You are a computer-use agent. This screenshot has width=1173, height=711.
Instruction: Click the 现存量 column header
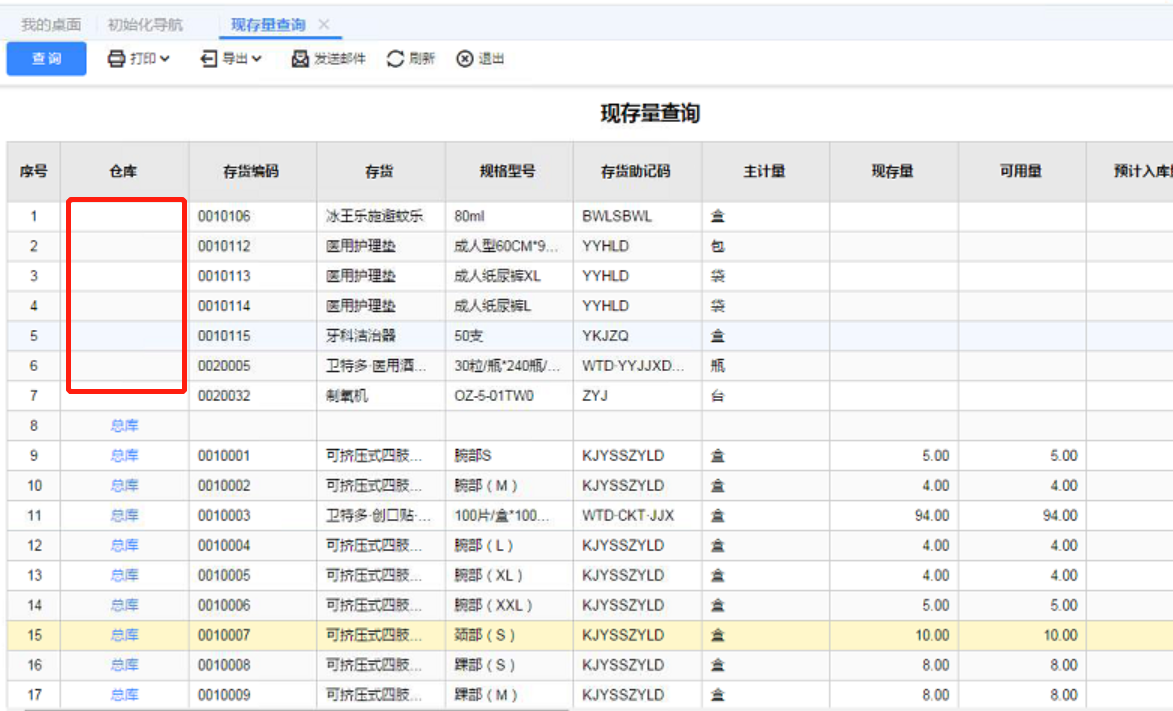(893, 171)
